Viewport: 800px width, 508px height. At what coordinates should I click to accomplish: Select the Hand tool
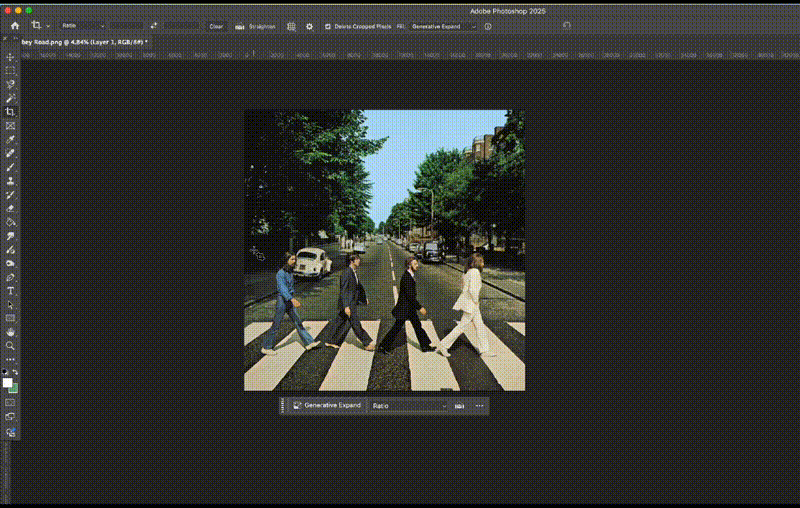point(11,332)
